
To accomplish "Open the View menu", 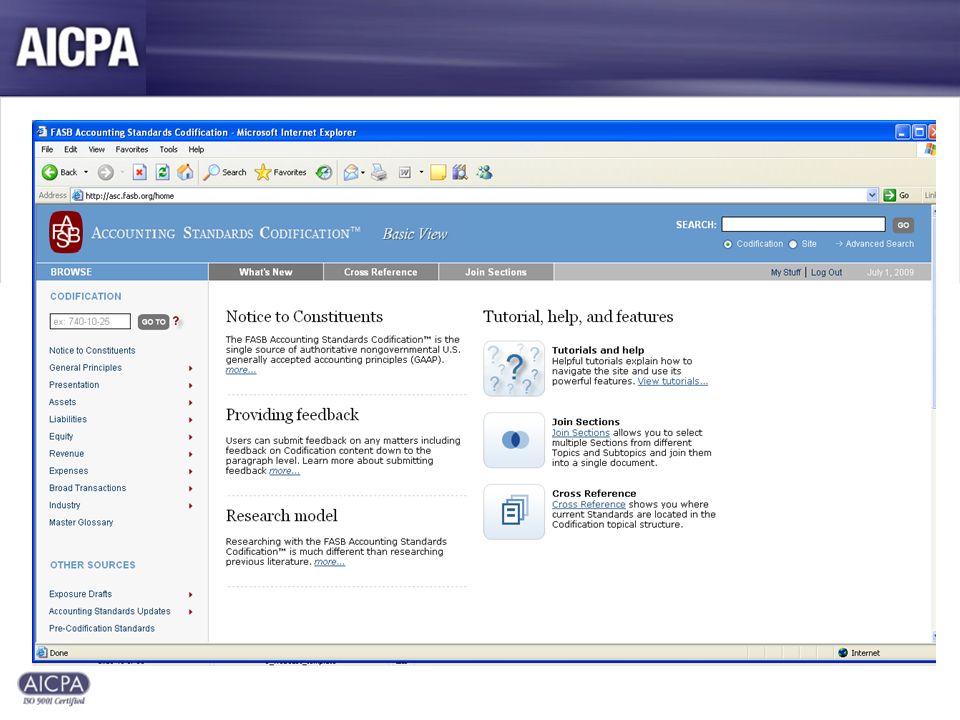I will tap(96, 149).
